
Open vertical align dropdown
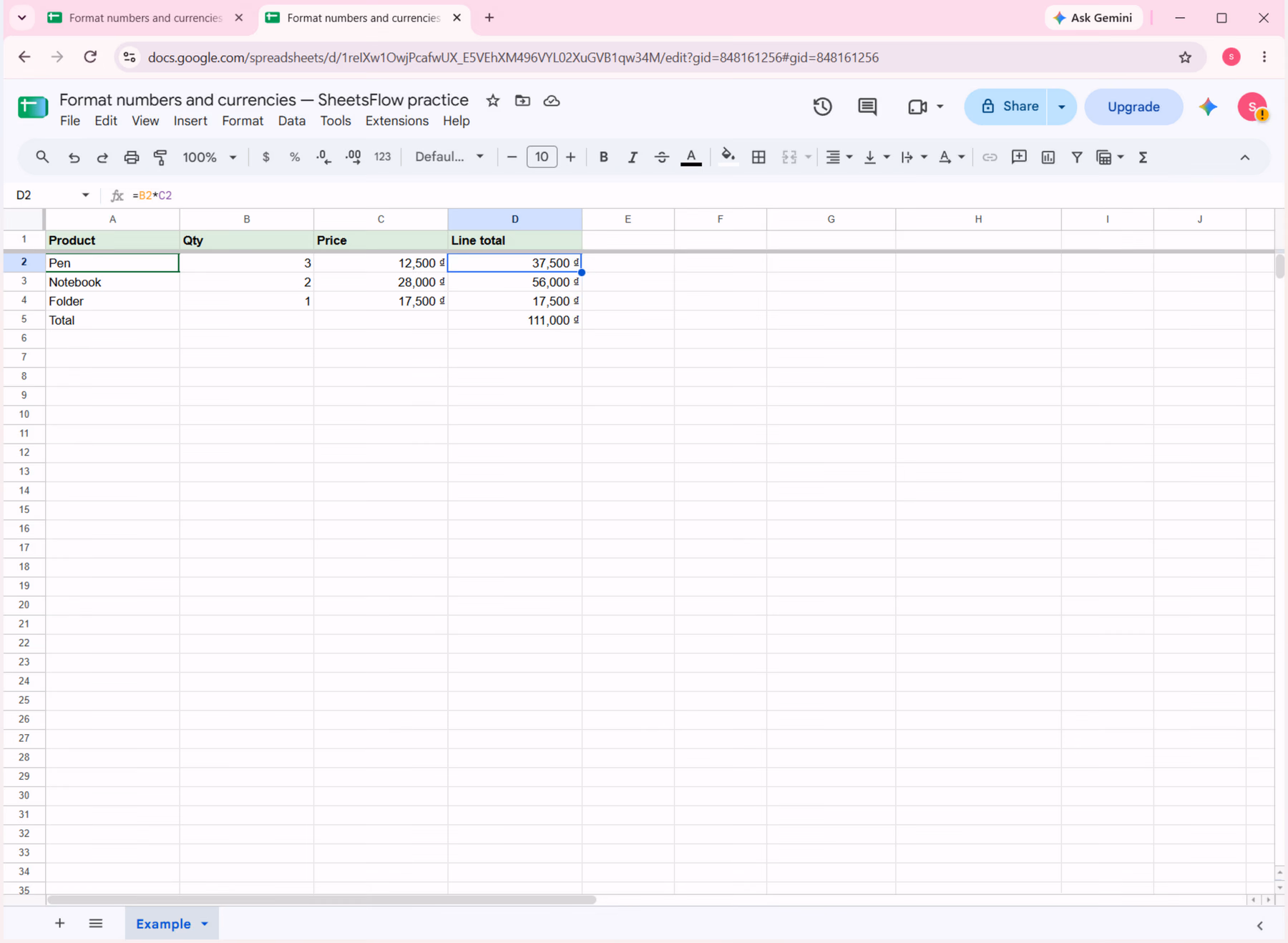[877, 157]
